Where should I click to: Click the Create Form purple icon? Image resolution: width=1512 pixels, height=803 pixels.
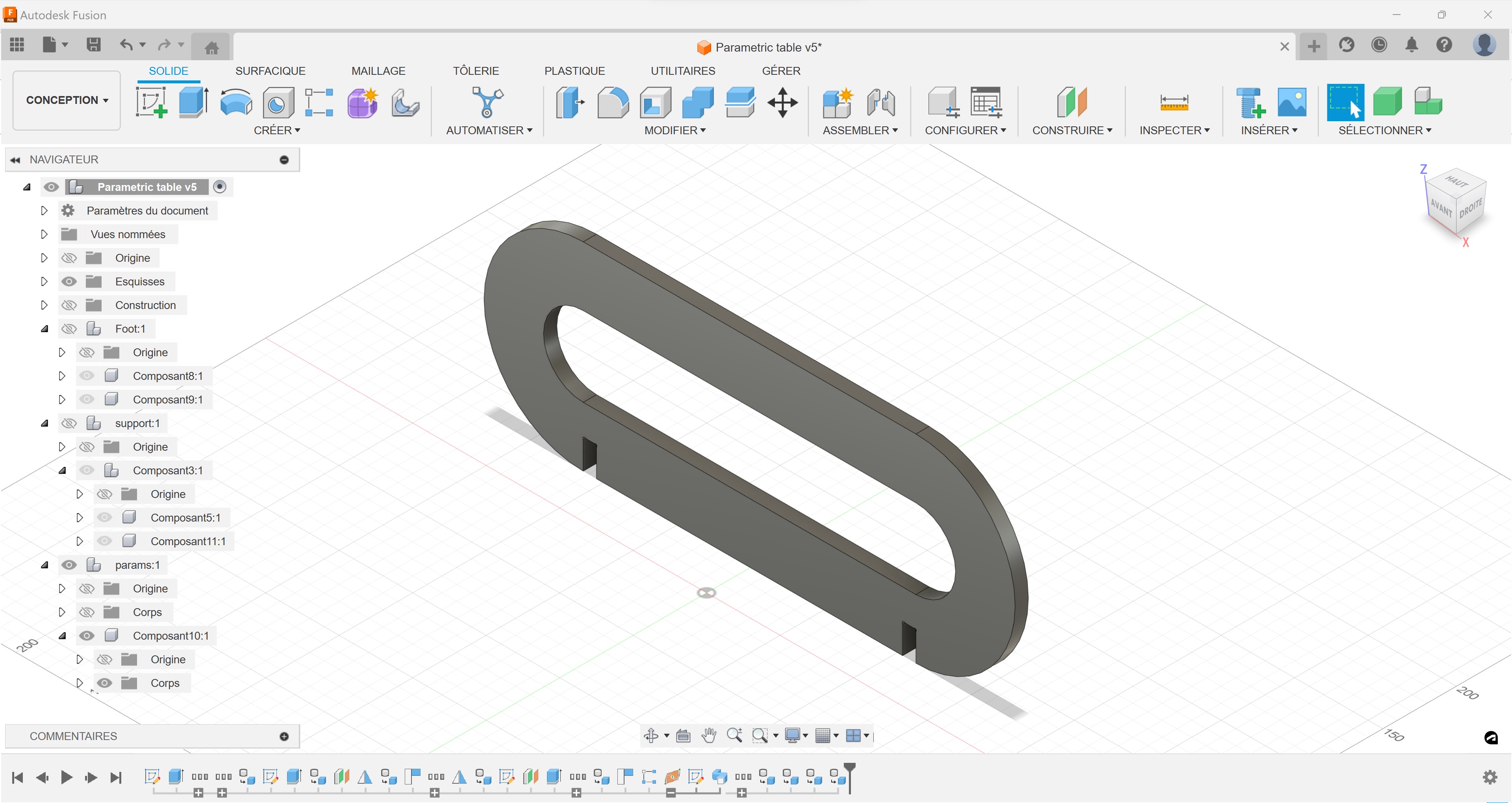click(x=362, y=103)
